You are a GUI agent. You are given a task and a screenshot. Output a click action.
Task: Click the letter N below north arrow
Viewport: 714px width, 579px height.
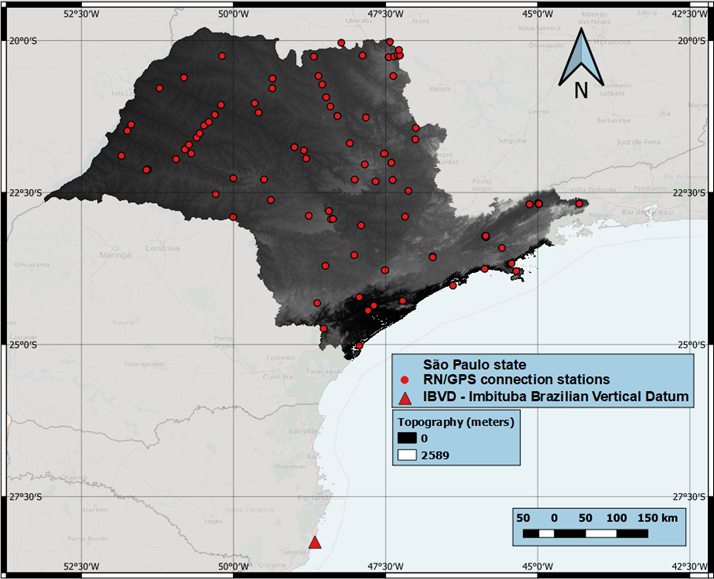tap(580, 92)
